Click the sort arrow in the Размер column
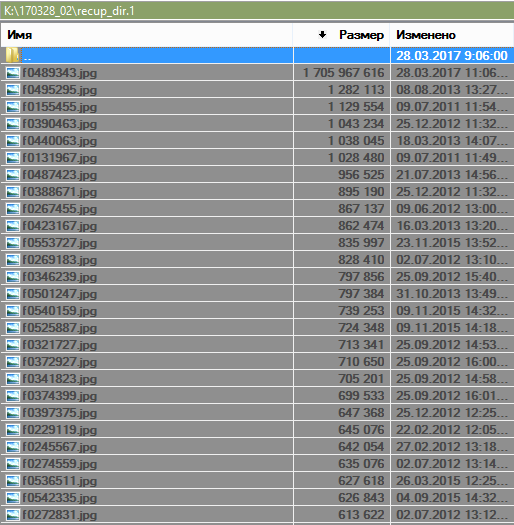This screenshot has width=514, height=525. 322,34
